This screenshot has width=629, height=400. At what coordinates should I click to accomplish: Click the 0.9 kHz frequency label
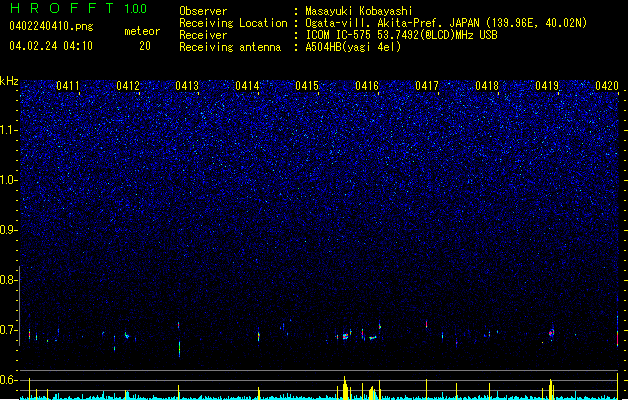[x=9, y=230]
